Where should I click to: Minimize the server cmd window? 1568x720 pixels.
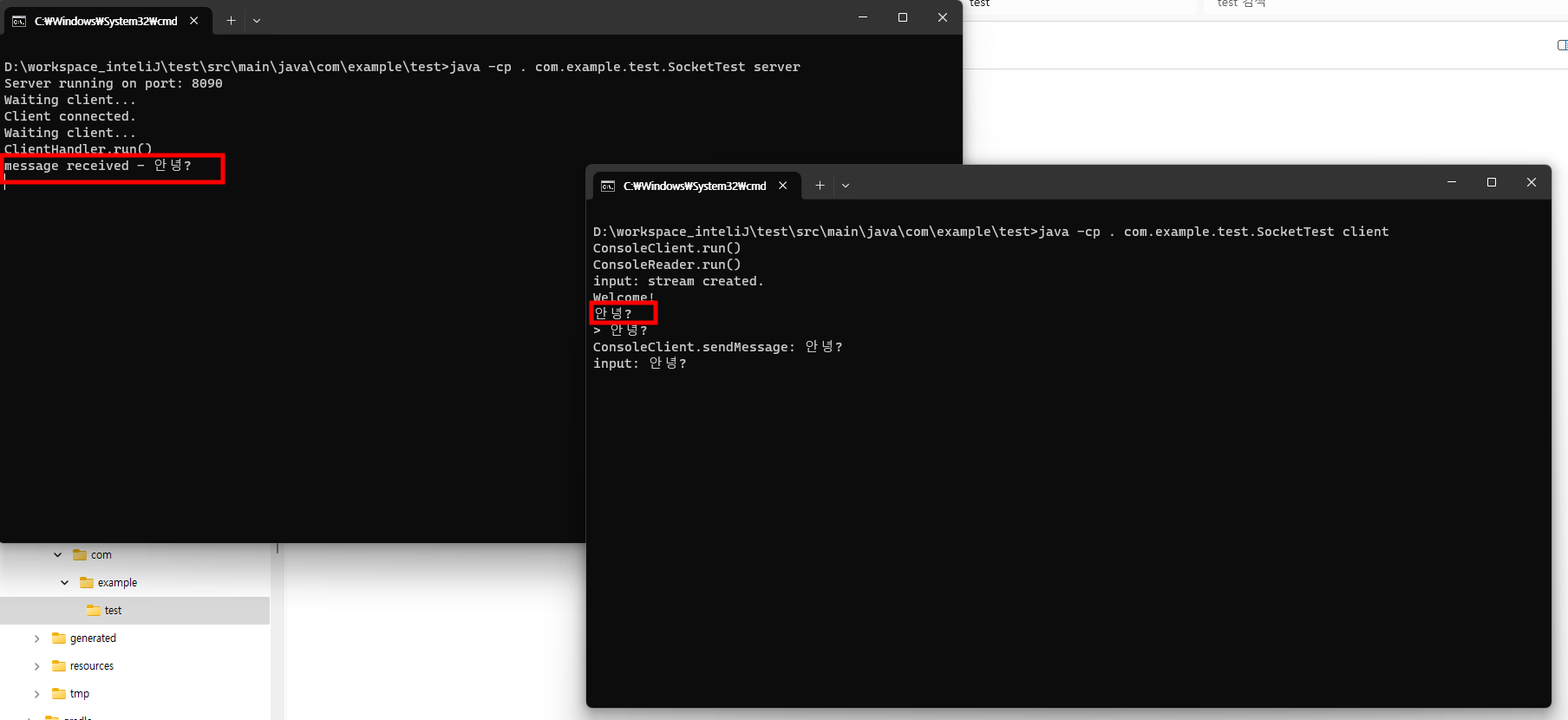tap(863, 17)
